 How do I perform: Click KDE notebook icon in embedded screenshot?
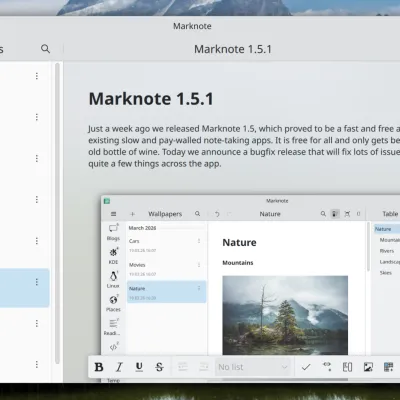coord(113,252)
